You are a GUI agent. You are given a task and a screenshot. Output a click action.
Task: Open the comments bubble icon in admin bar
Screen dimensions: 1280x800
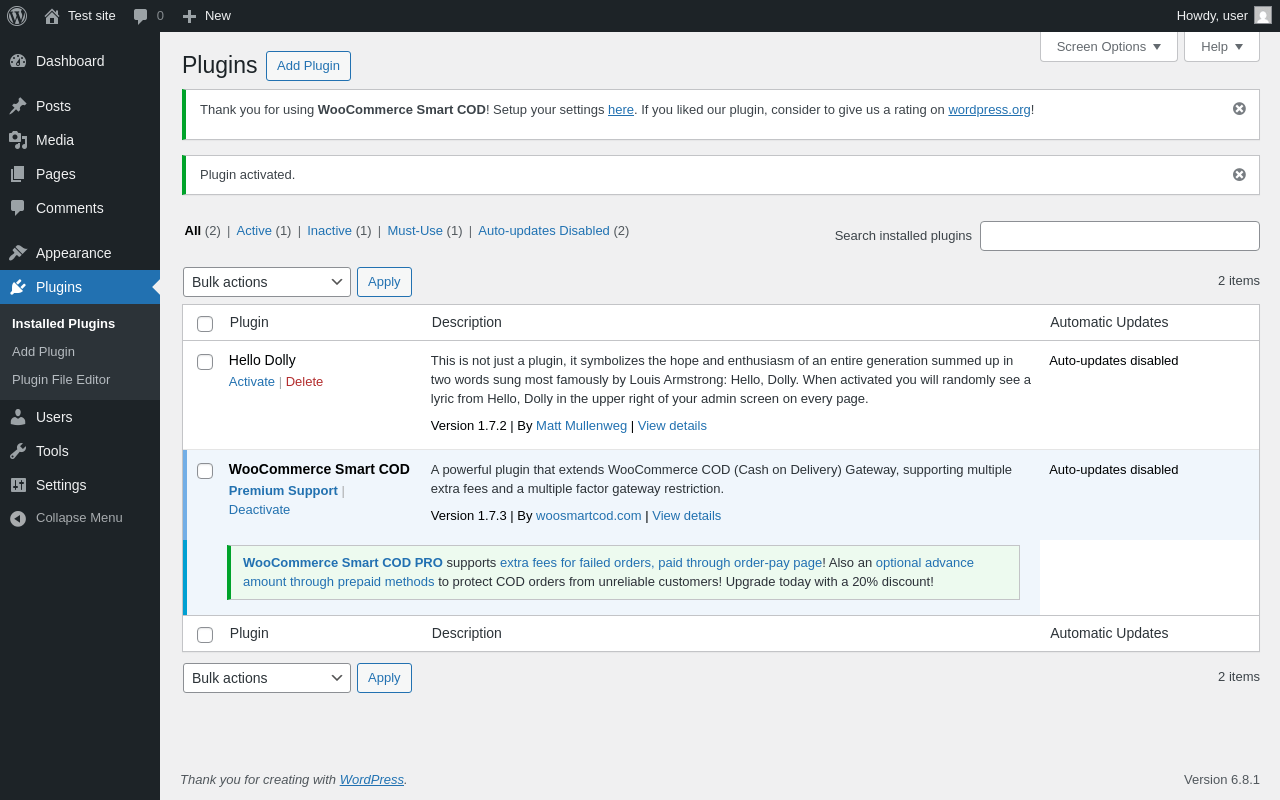tap(141, 16)
